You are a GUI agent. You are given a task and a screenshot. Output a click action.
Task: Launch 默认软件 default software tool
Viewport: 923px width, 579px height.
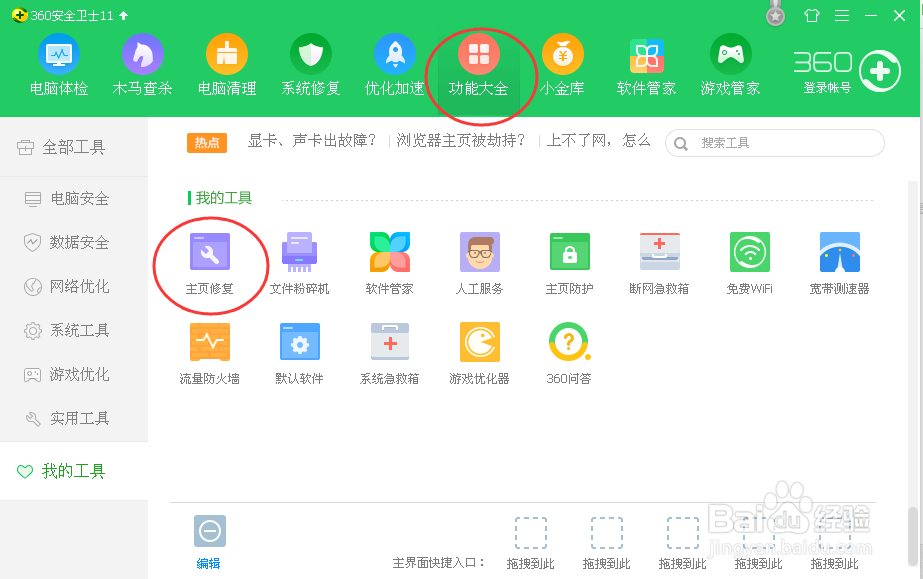[299, 354]
